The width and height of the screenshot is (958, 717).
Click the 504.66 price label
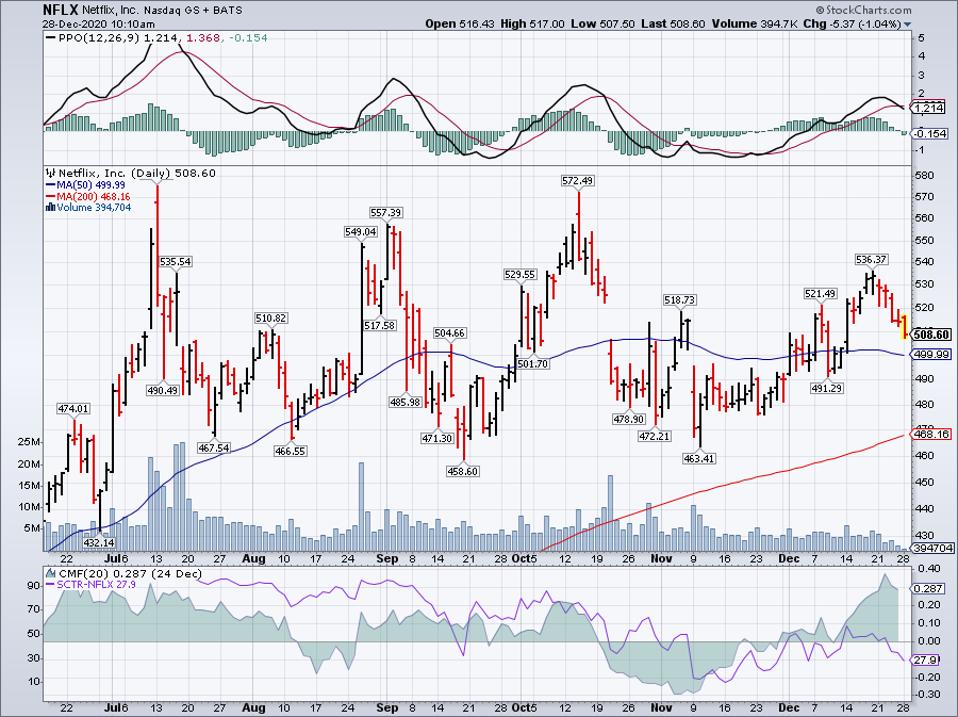pyautogui.click(x=449, y=333)
